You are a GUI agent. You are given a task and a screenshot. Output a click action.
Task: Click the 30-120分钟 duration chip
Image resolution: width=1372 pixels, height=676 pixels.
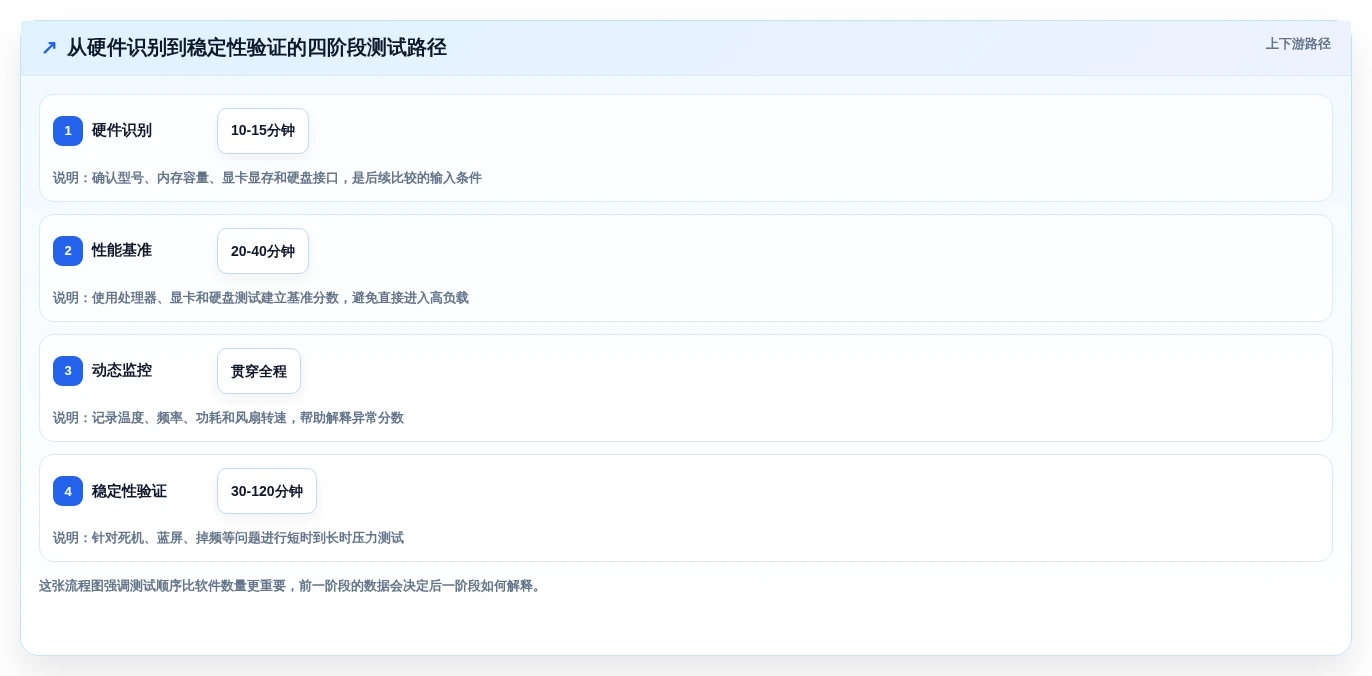tap(267, 491)
